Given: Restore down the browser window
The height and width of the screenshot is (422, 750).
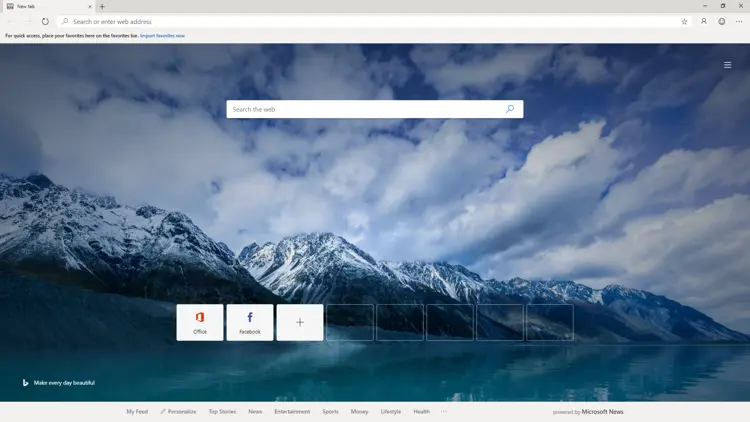Looking at the screenshot, I should 723,6.
